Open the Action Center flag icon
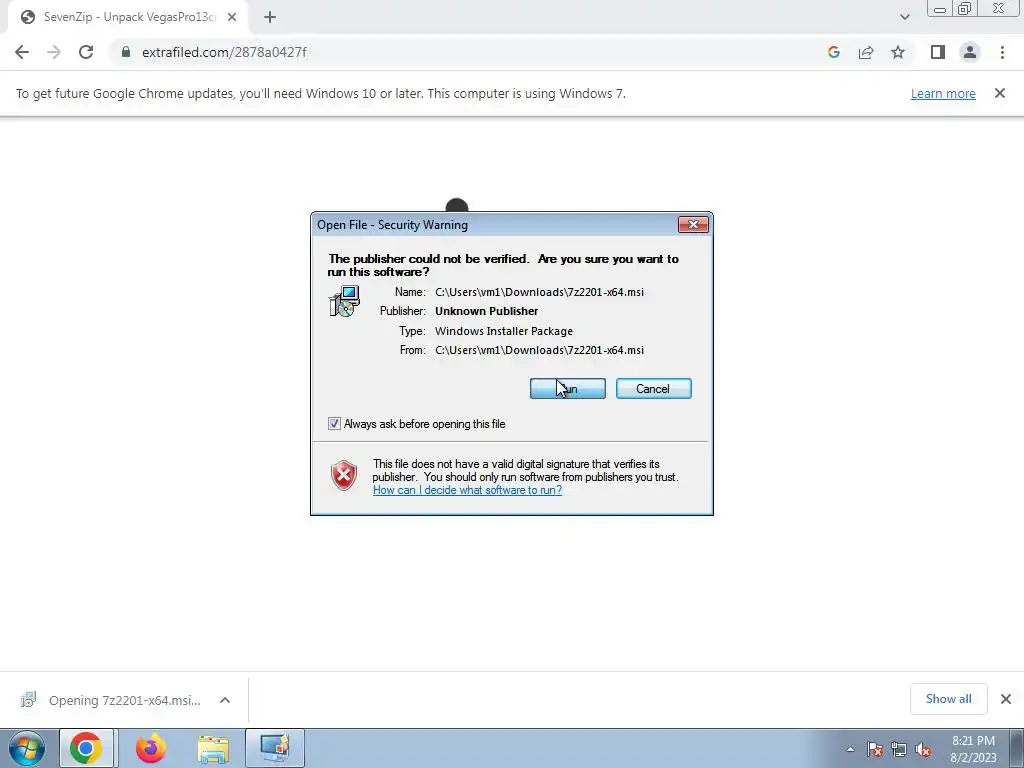1024x768 pixels. pos(875,750)
